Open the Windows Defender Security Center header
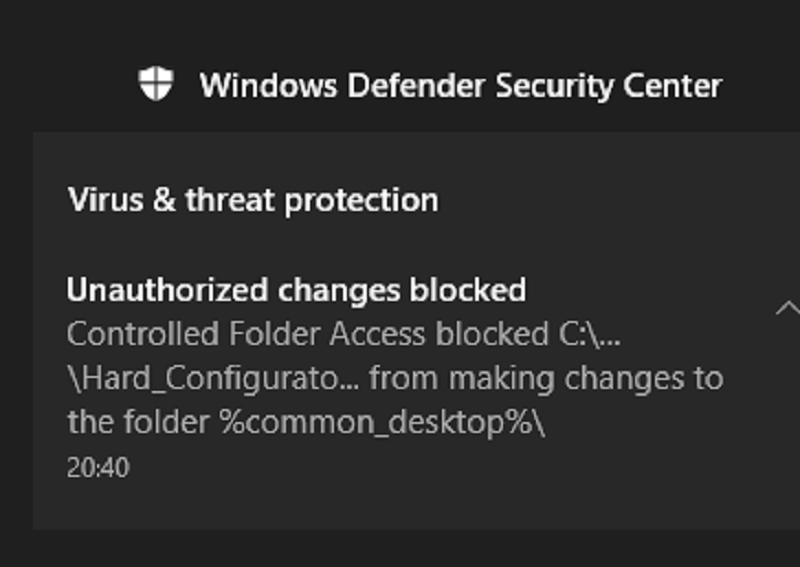The height and width of the screenshot is (567, 800). 460,85
